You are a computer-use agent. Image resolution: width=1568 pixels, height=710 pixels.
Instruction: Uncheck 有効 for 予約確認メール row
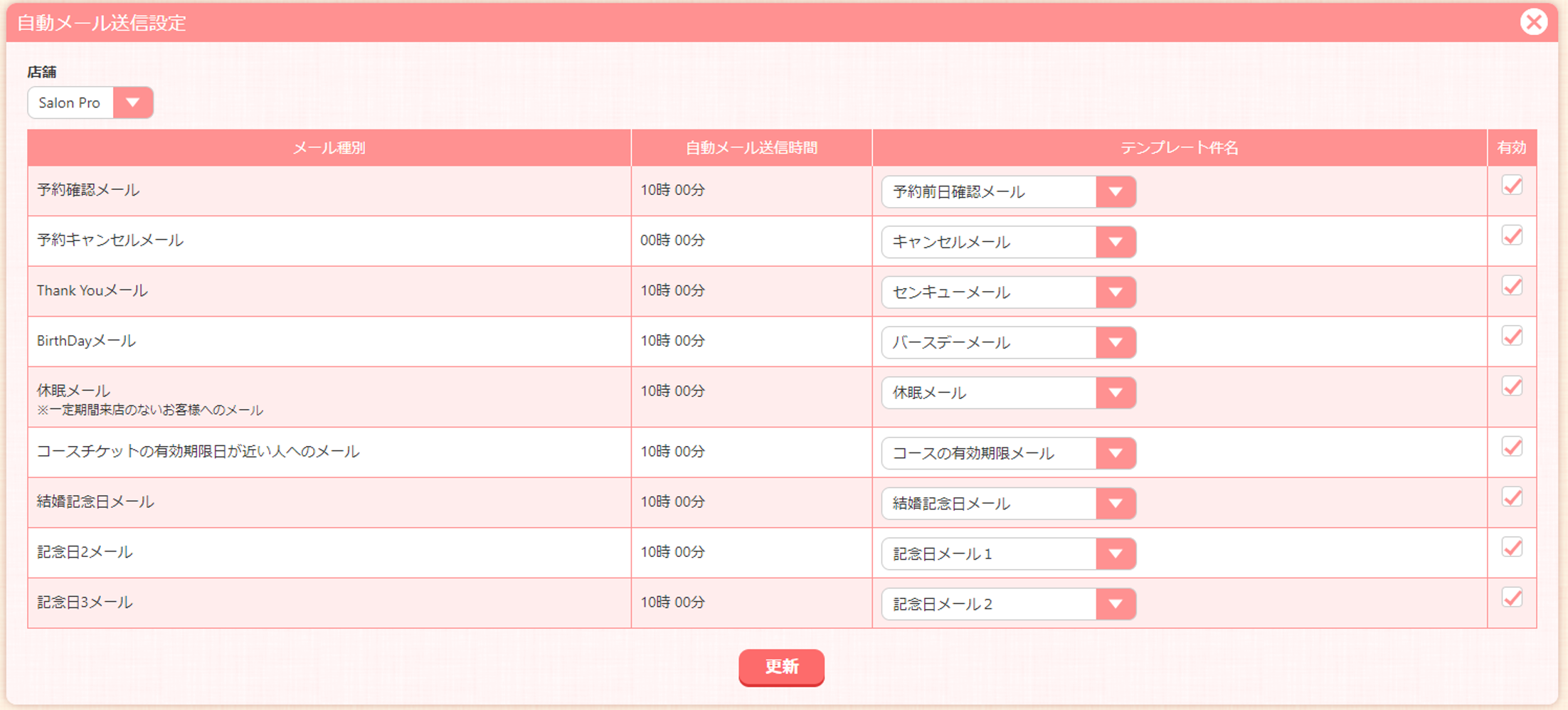tap(1512, 185)
